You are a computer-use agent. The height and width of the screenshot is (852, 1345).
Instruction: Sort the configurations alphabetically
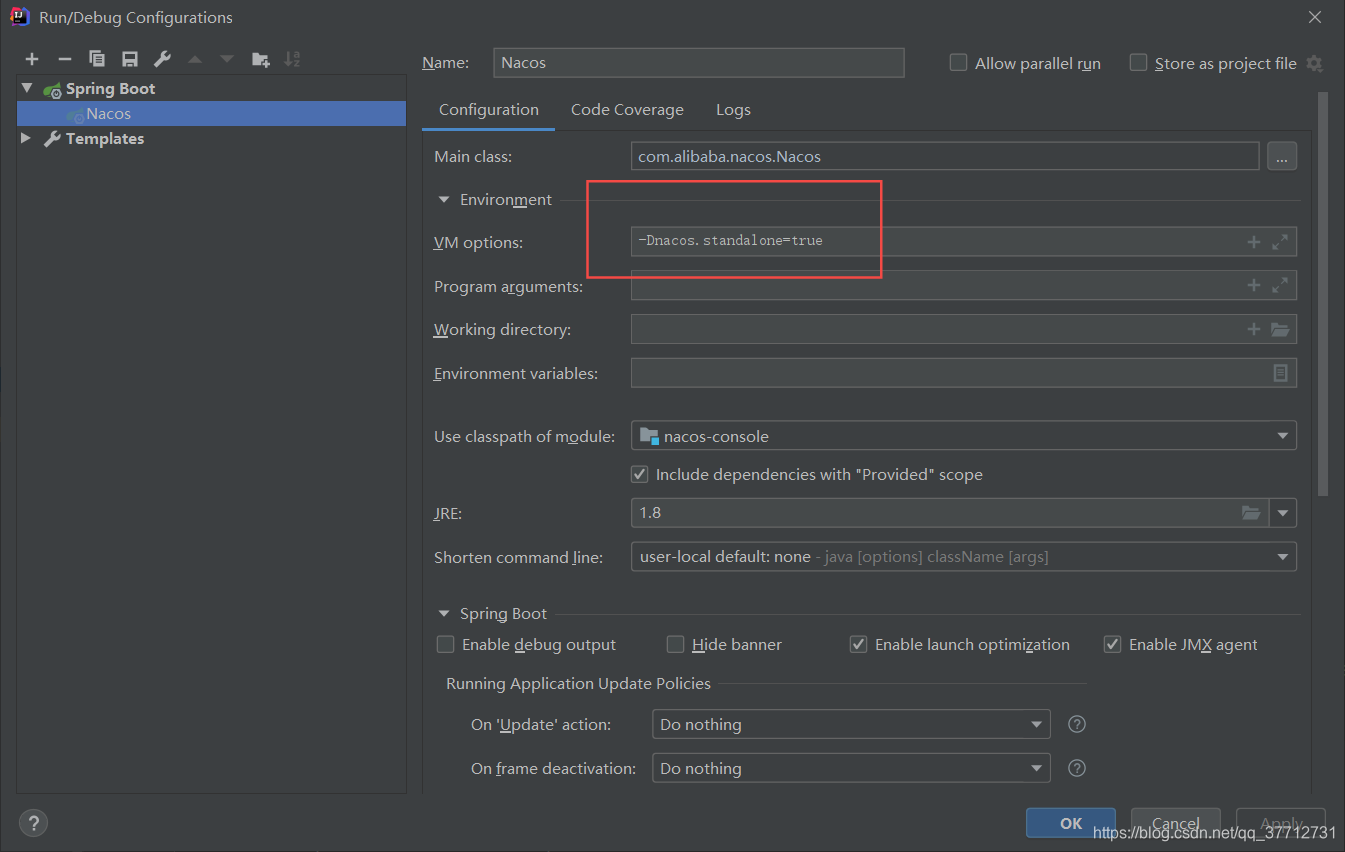coord(292,60)
